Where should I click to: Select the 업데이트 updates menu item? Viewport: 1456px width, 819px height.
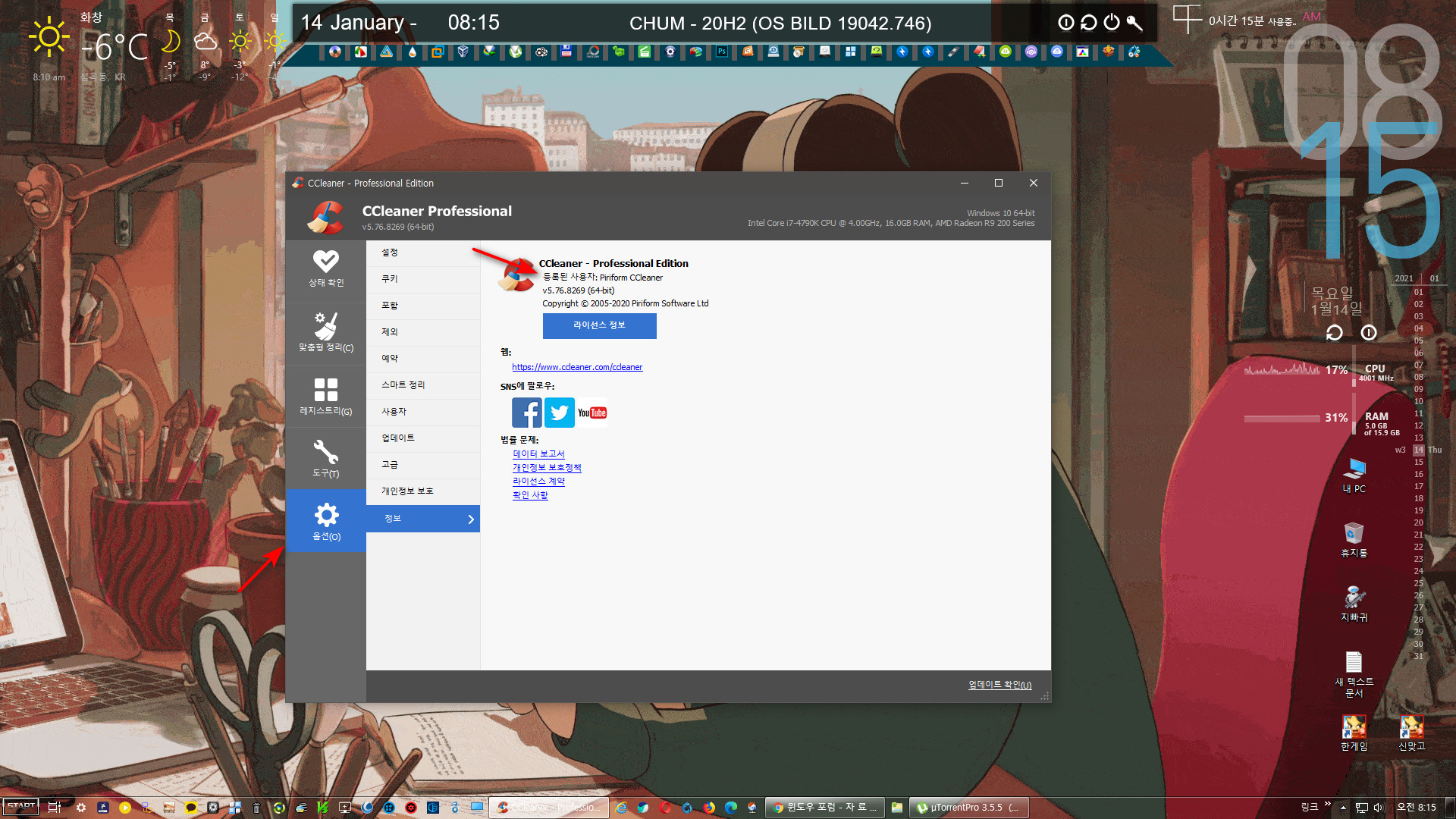(x=423, y=438)
